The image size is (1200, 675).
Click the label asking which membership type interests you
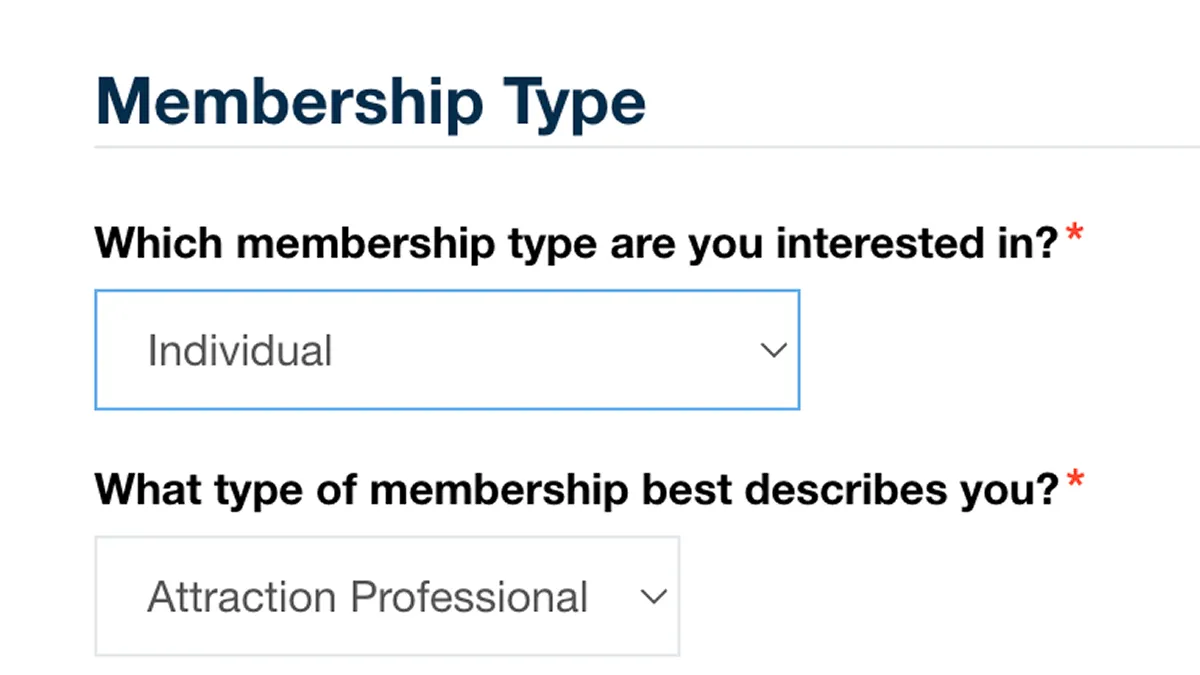575,241
